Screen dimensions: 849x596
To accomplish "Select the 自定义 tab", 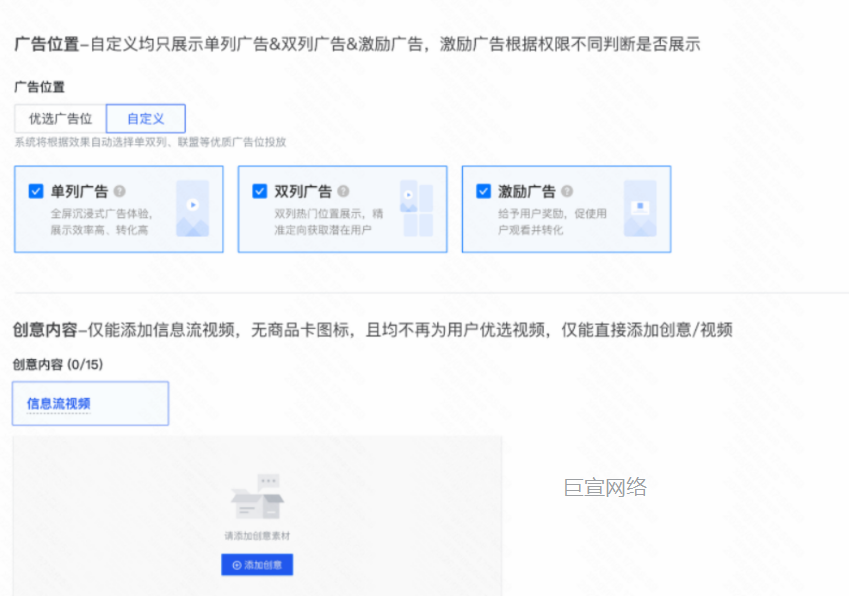I will (x=148, y=118).
